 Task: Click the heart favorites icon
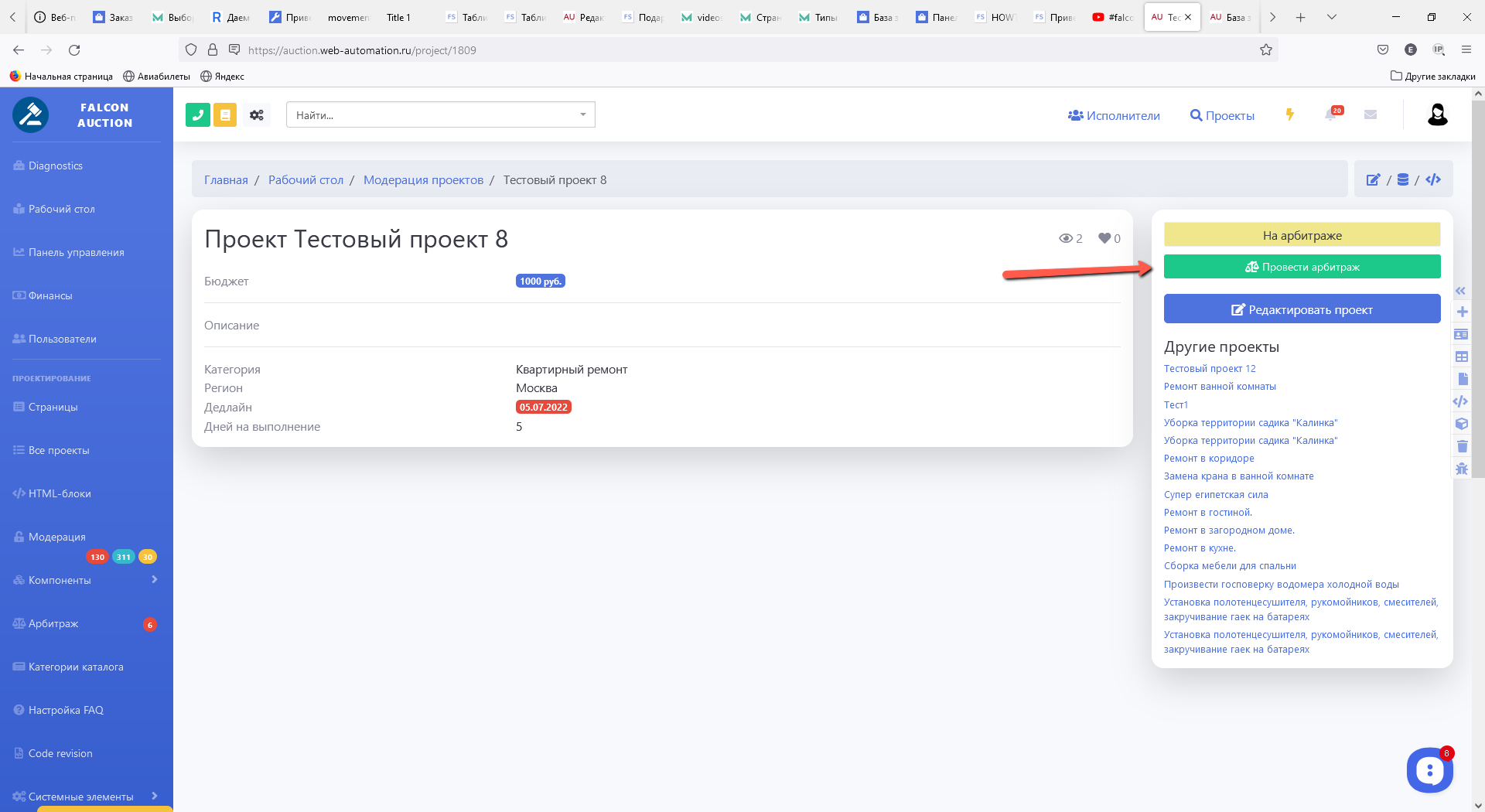(1104, 238)
